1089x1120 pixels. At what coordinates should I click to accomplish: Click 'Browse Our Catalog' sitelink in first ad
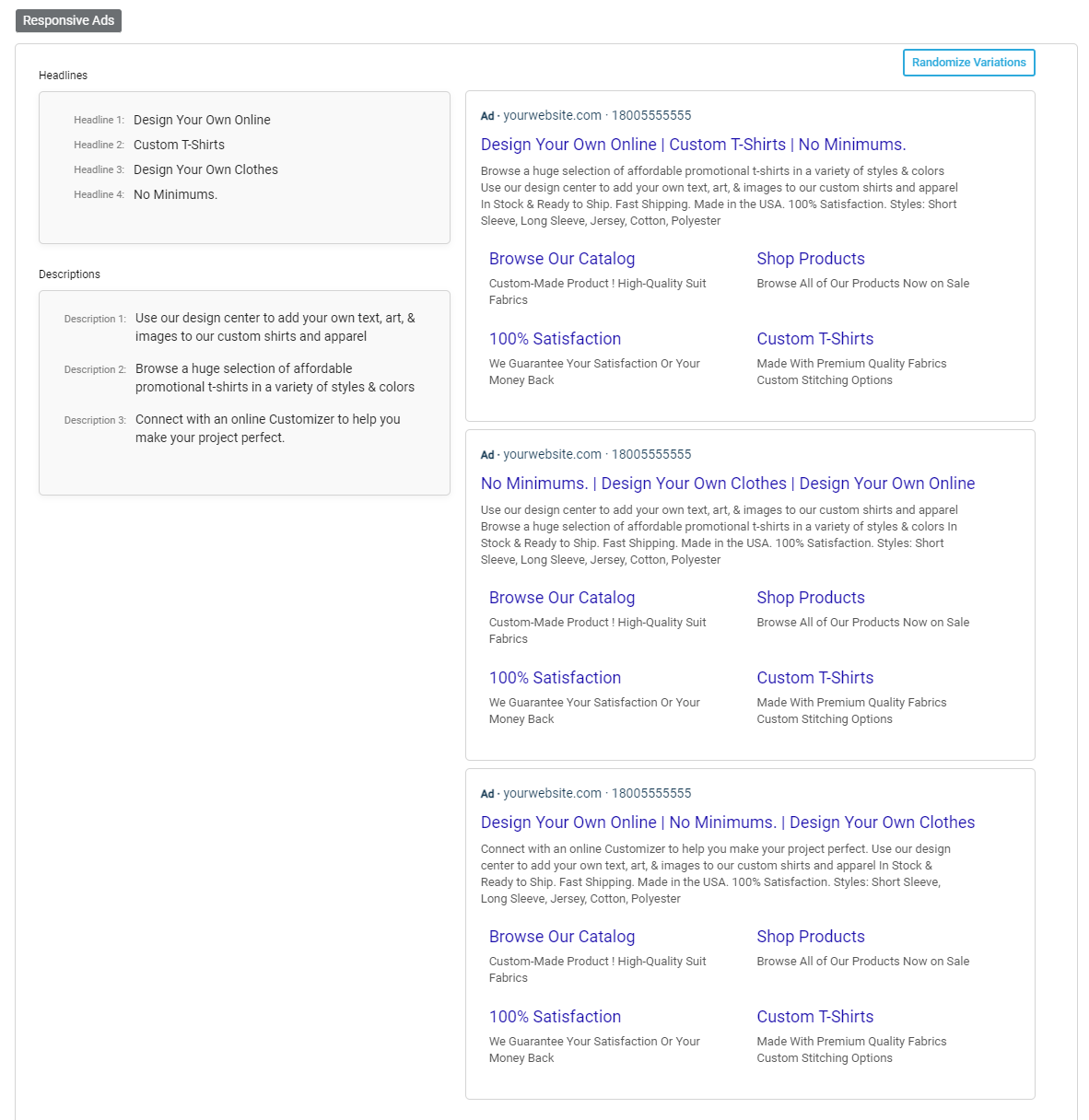(561, 259)
